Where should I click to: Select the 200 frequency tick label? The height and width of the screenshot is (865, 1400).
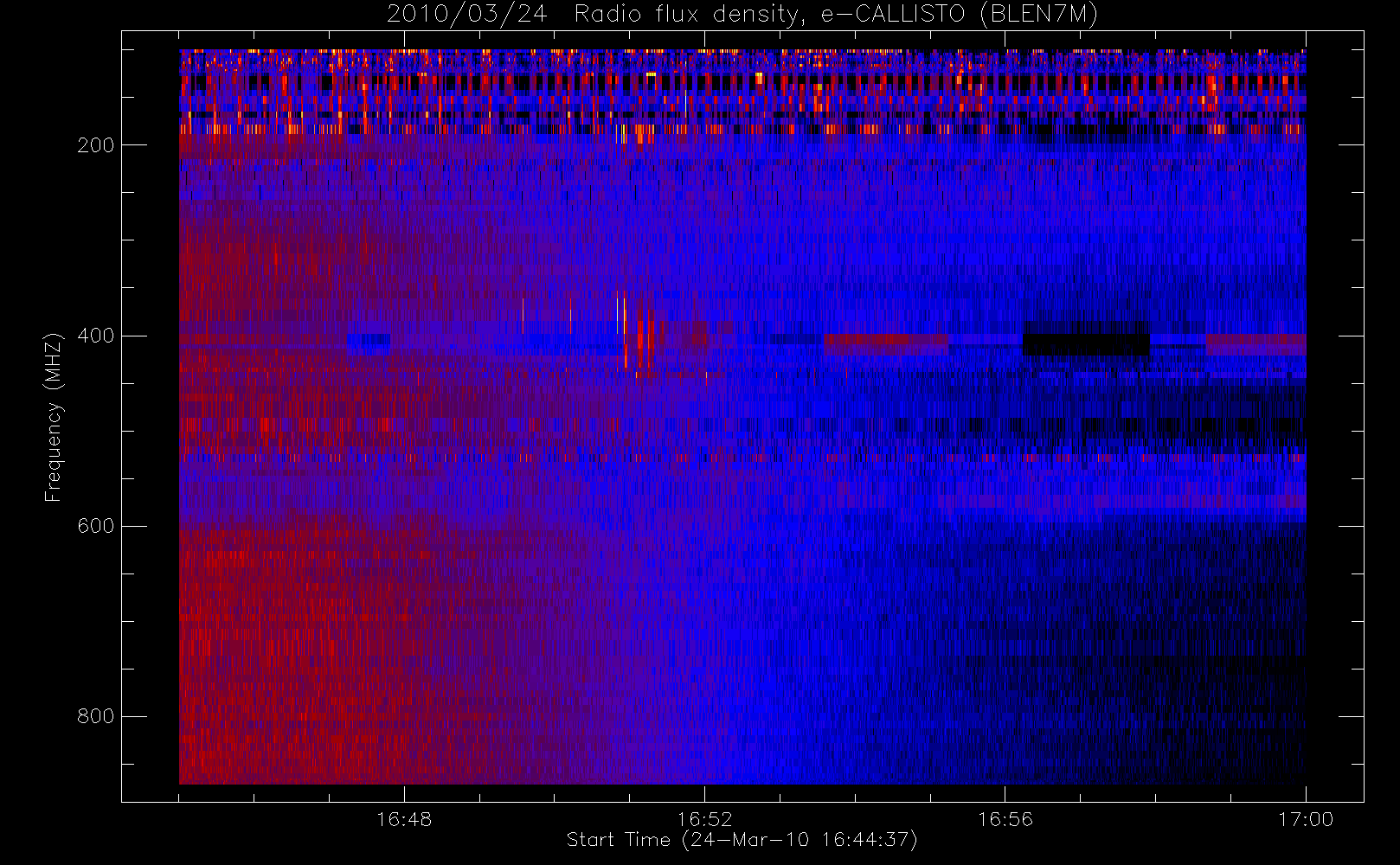[95, 145]
